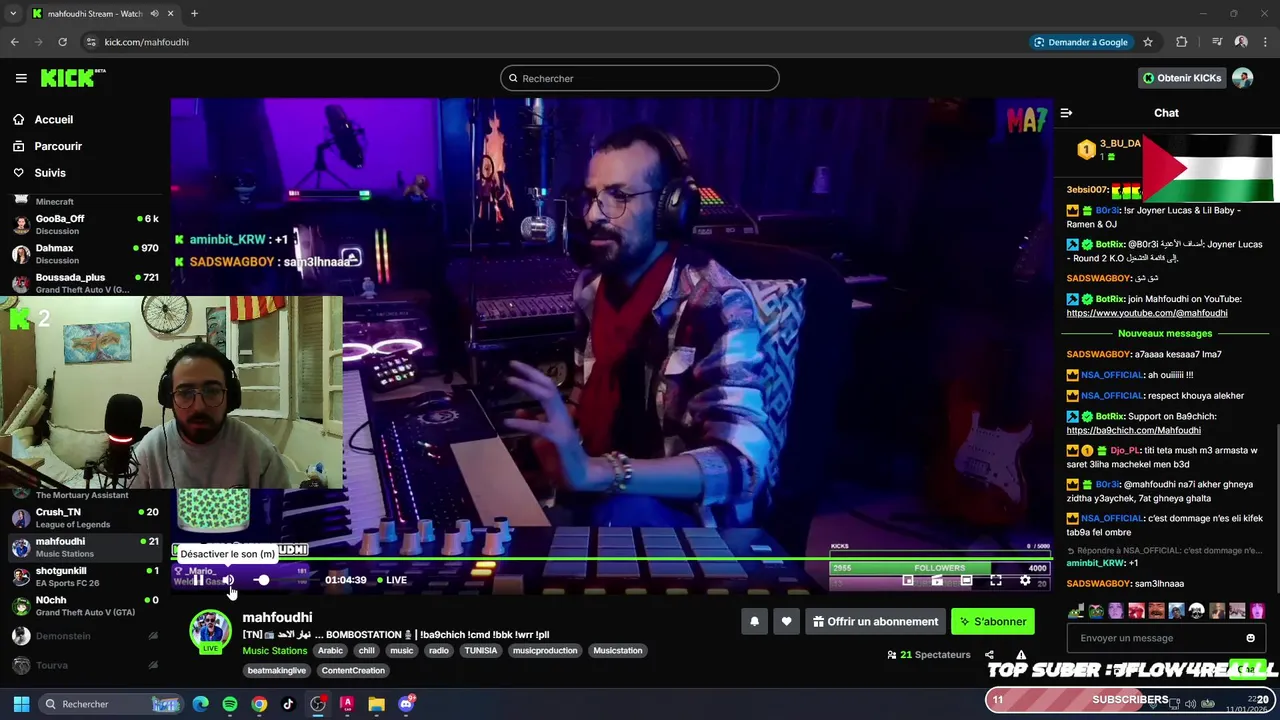Image resolution: width=1280 pixels, height=720 pixels.
Task: Select the chill tag
Action: pyautogui.click(x=366, y=650)
